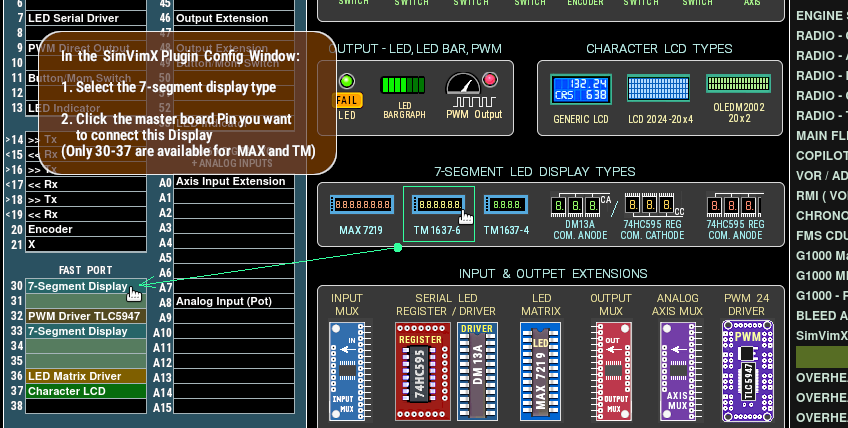The width and height of the screenshot is (848, 428).
Task: Click pin A8 Analog Input (Pot)
Action: (235, 301)
